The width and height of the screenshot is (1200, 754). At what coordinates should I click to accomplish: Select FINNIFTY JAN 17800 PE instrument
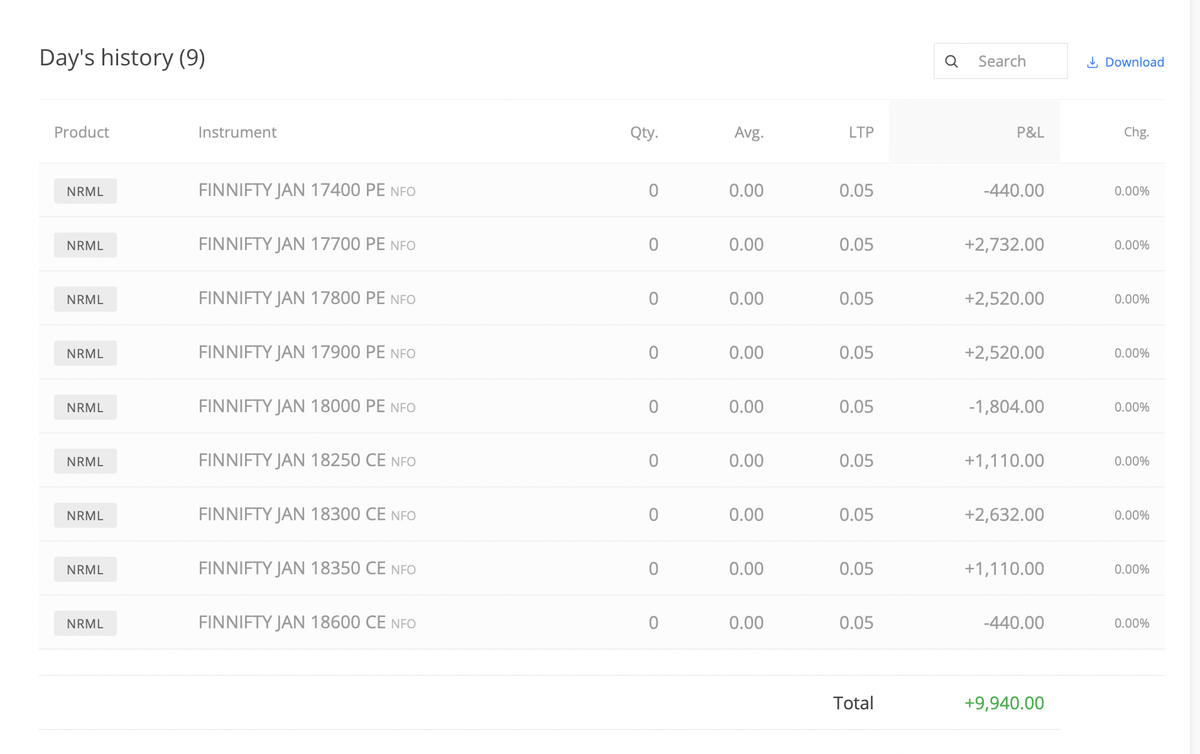[x=291, y=298]
